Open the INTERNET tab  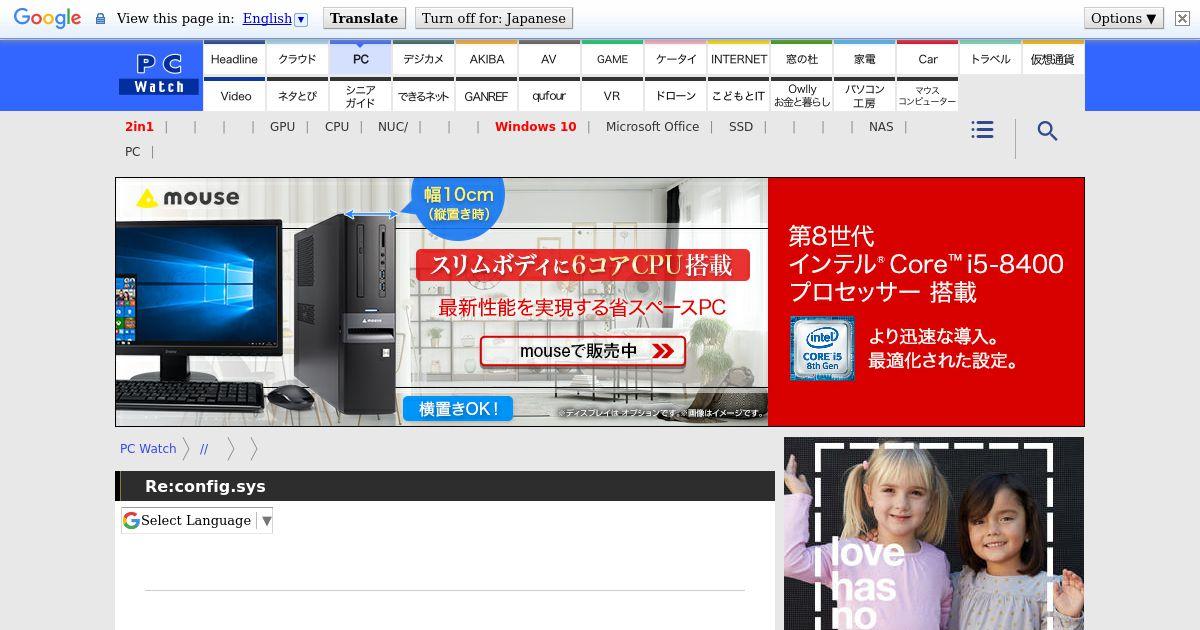[x=739, y=59]
